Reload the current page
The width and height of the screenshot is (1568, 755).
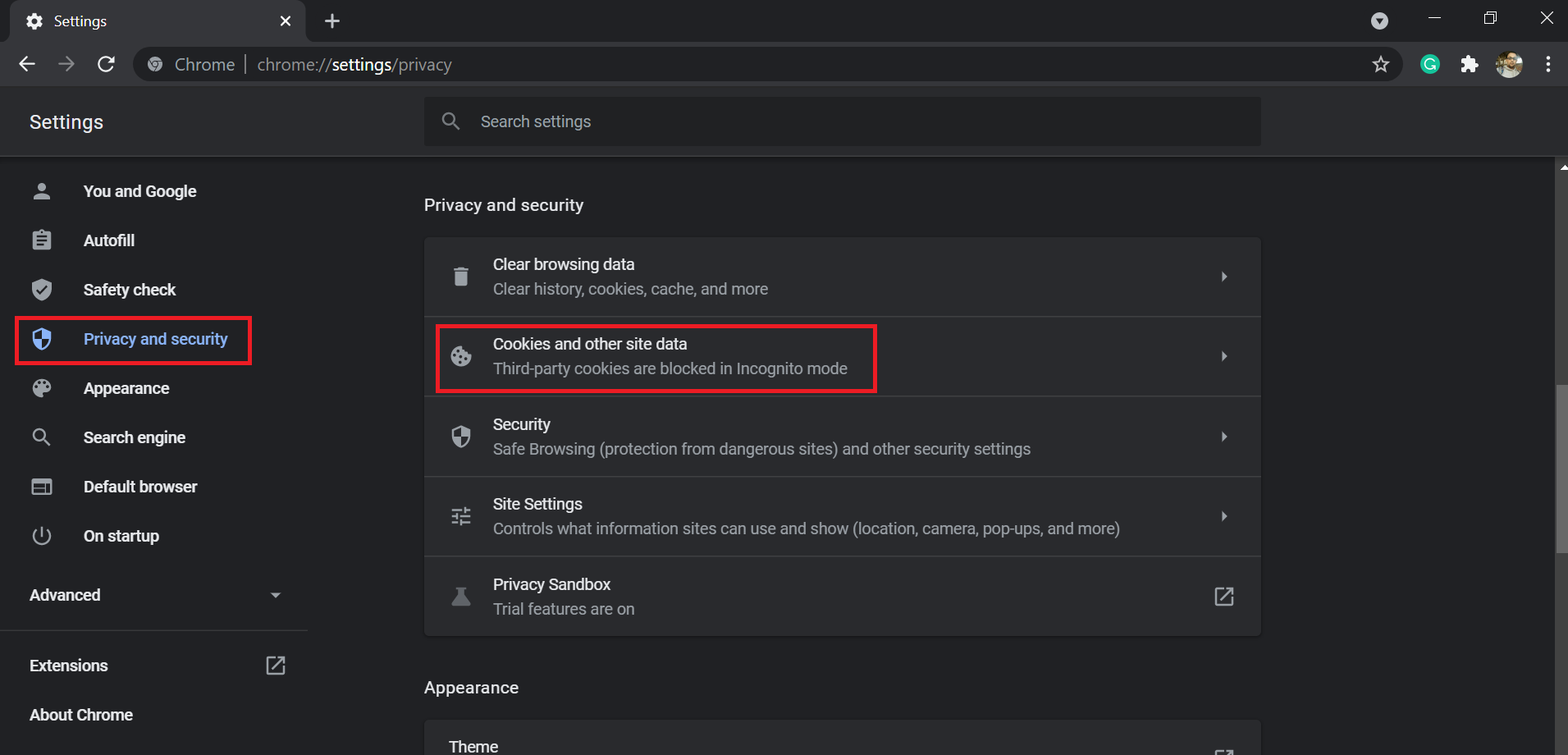(x=106, y=65)
